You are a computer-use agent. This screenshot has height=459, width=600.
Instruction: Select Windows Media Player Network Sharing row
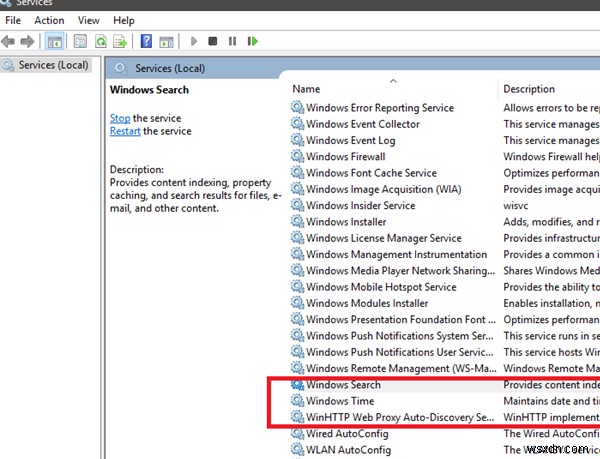(x=445, y=270)
